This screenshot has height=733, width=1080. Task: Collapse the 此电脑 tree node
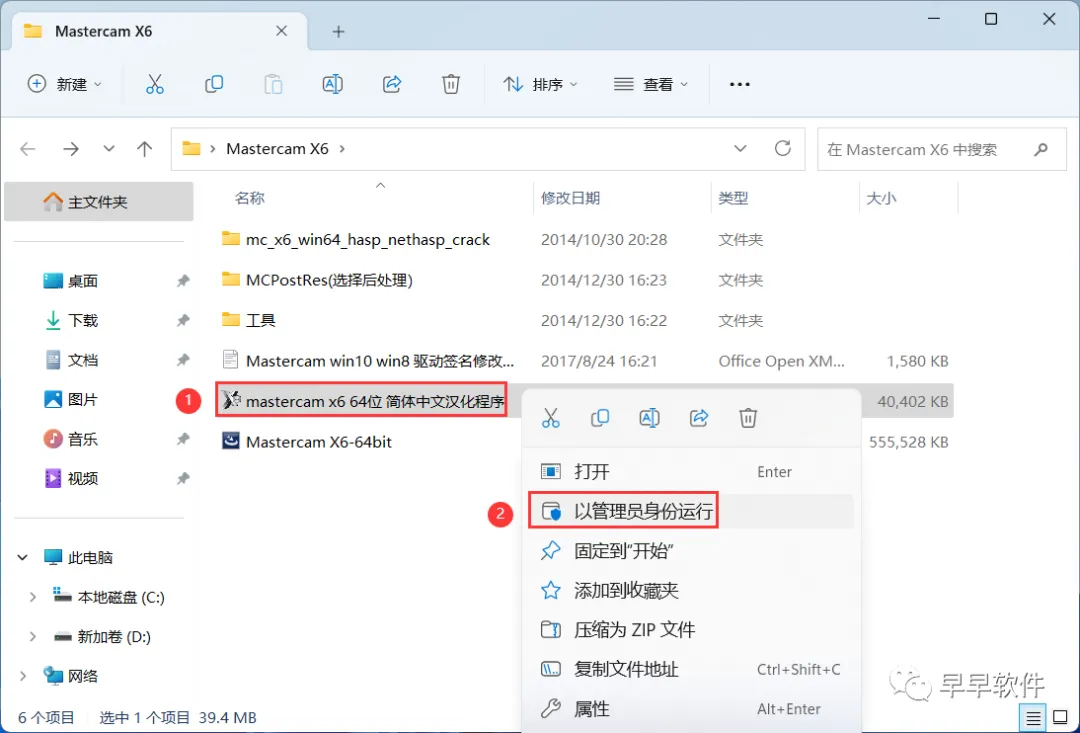[x=23, y=557]
